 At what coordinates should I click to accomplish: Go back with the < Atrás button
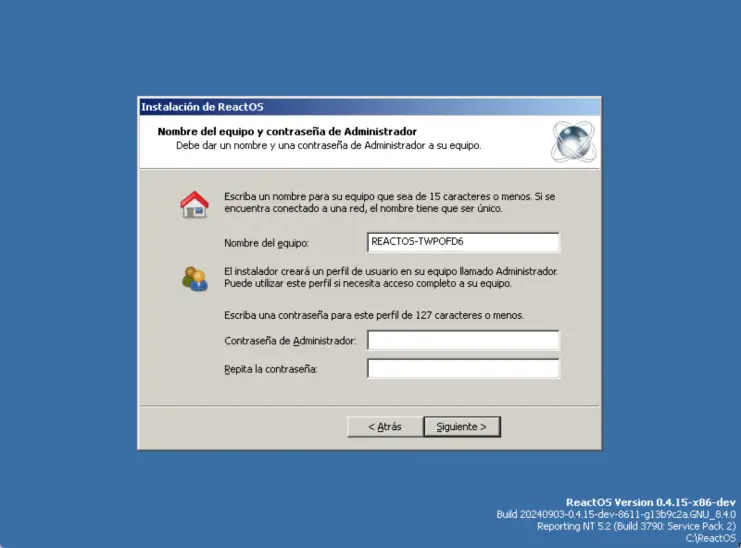(385, 427)
